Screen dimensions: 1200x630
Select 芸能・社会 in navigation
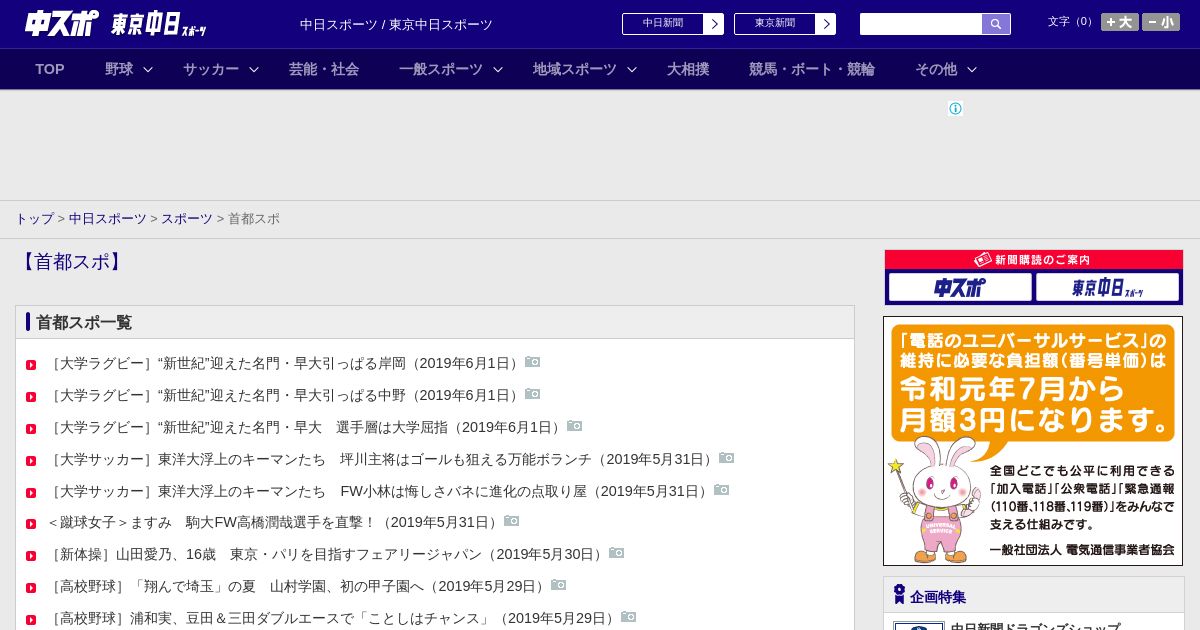click(324, 69)
